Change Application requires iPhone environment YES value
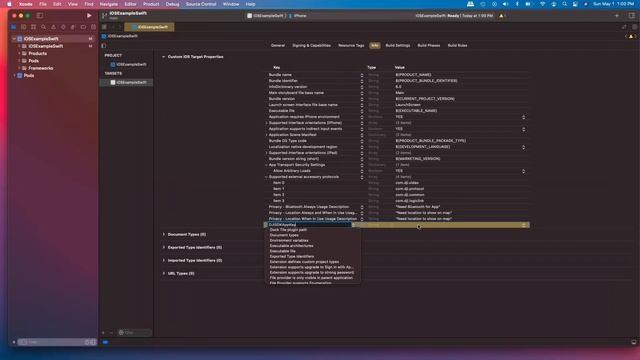The height and width of the screenshot is (360, 640). pyautogui.click(x=523, y=117)
